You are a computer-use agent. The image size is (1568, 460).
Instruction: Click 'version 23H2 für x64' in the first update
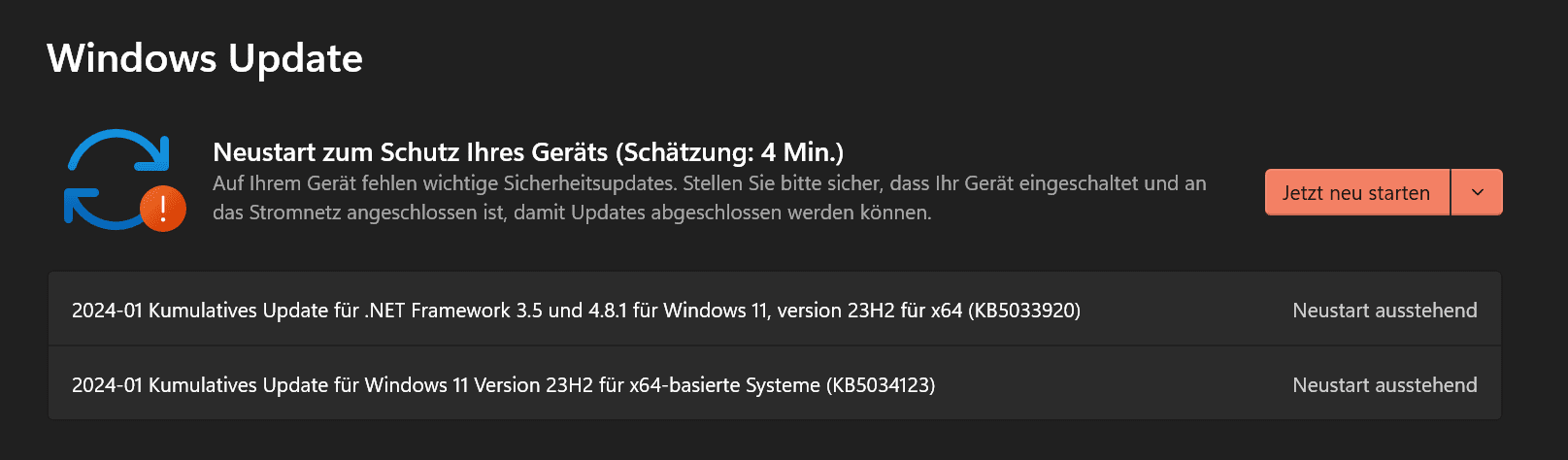point(870,311)
